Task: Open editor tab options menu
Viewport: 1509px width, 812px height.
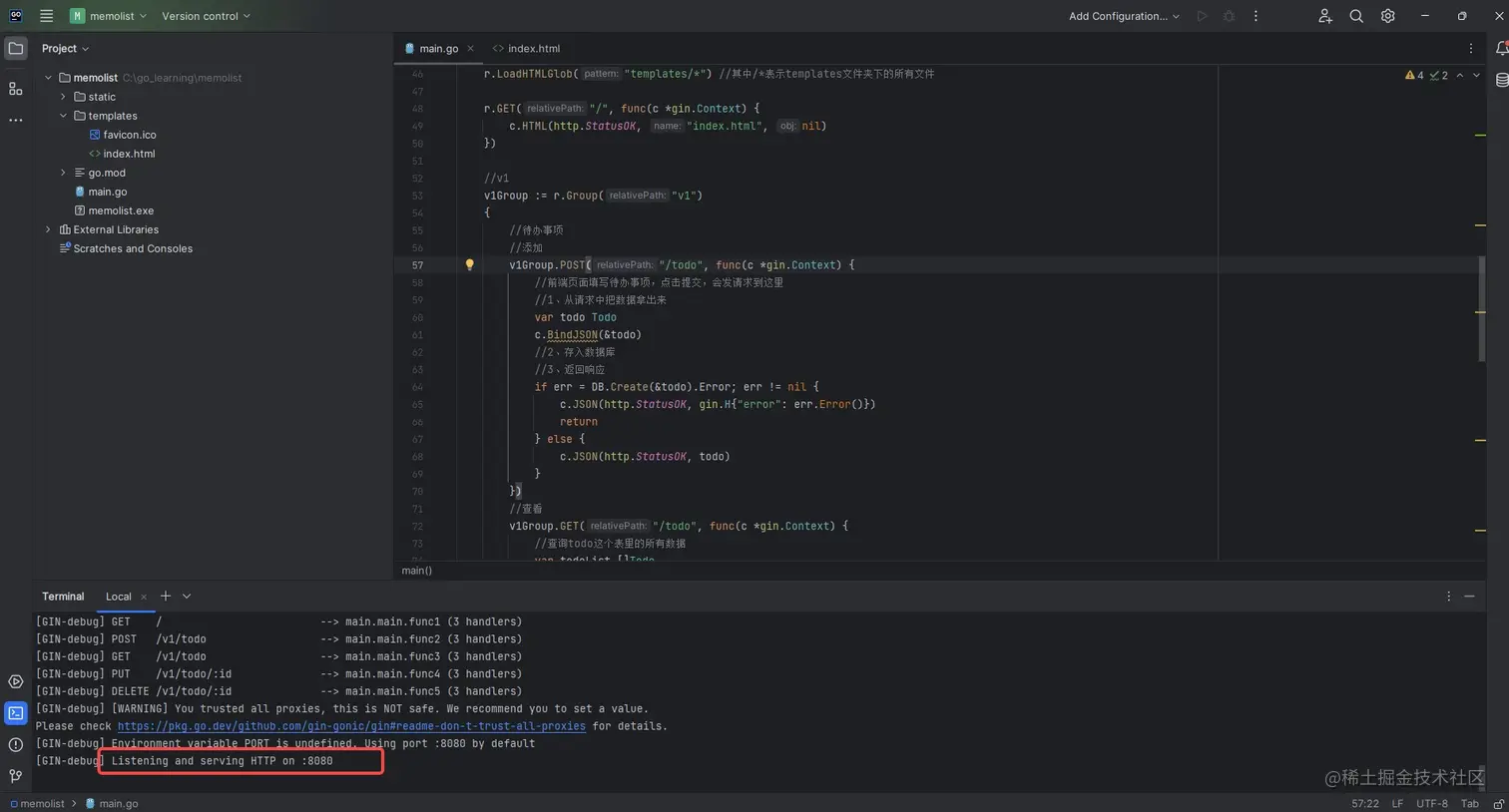Action: click(x=1470, y=48)
